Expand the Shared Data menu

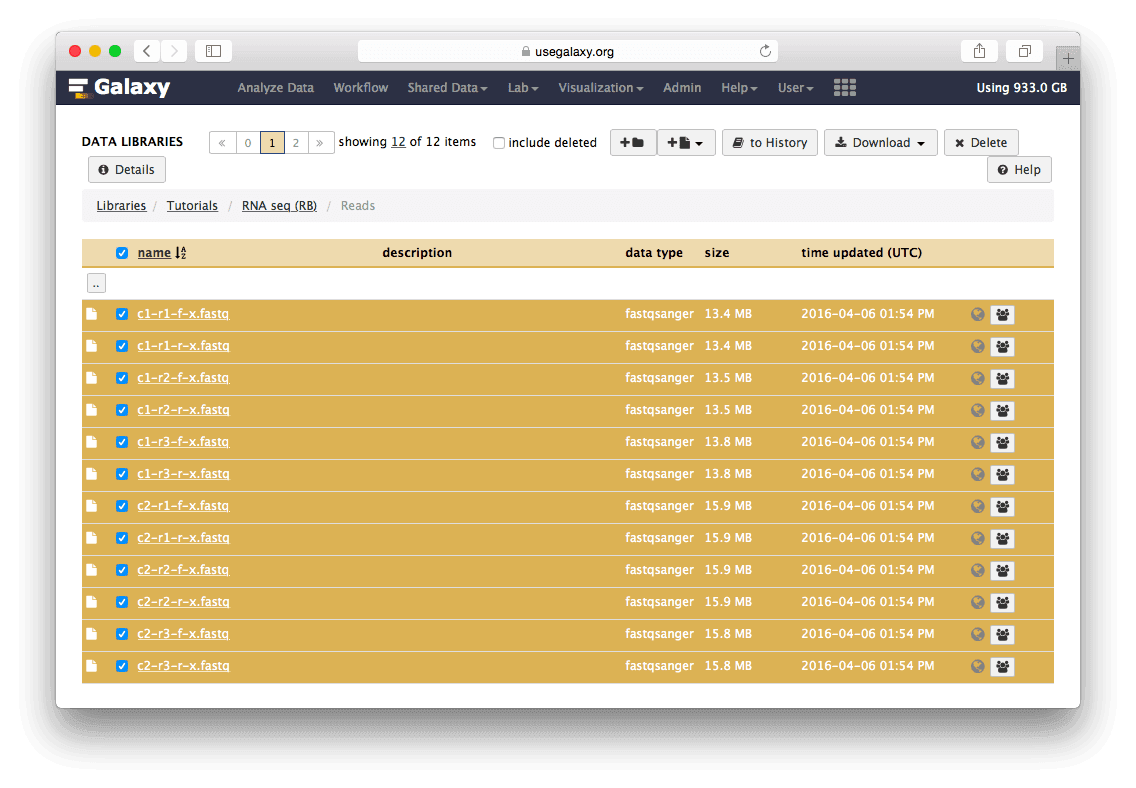tap(447, 88)
